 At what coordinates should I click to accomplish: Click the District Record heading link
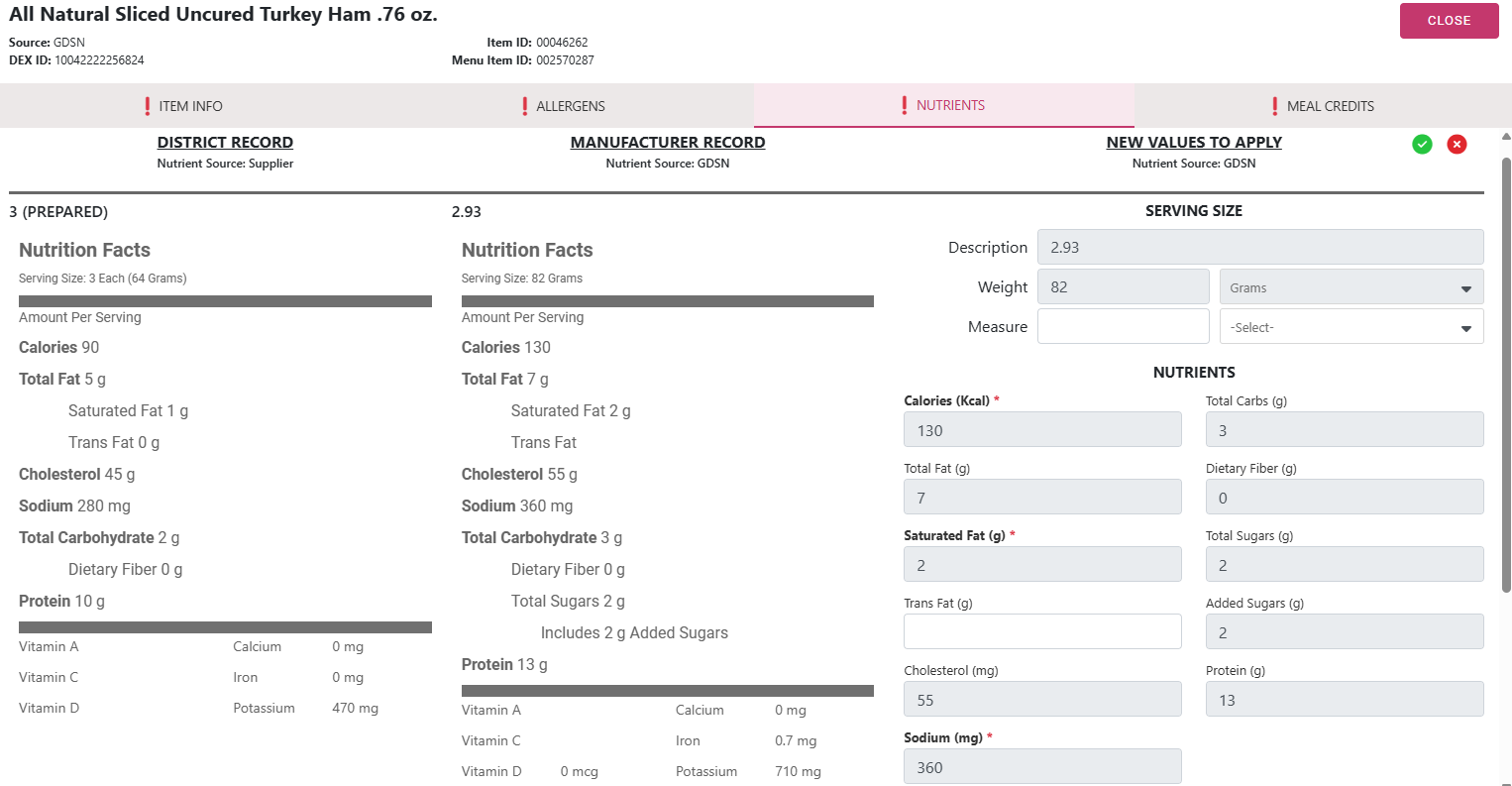click(x=225, y=143)
